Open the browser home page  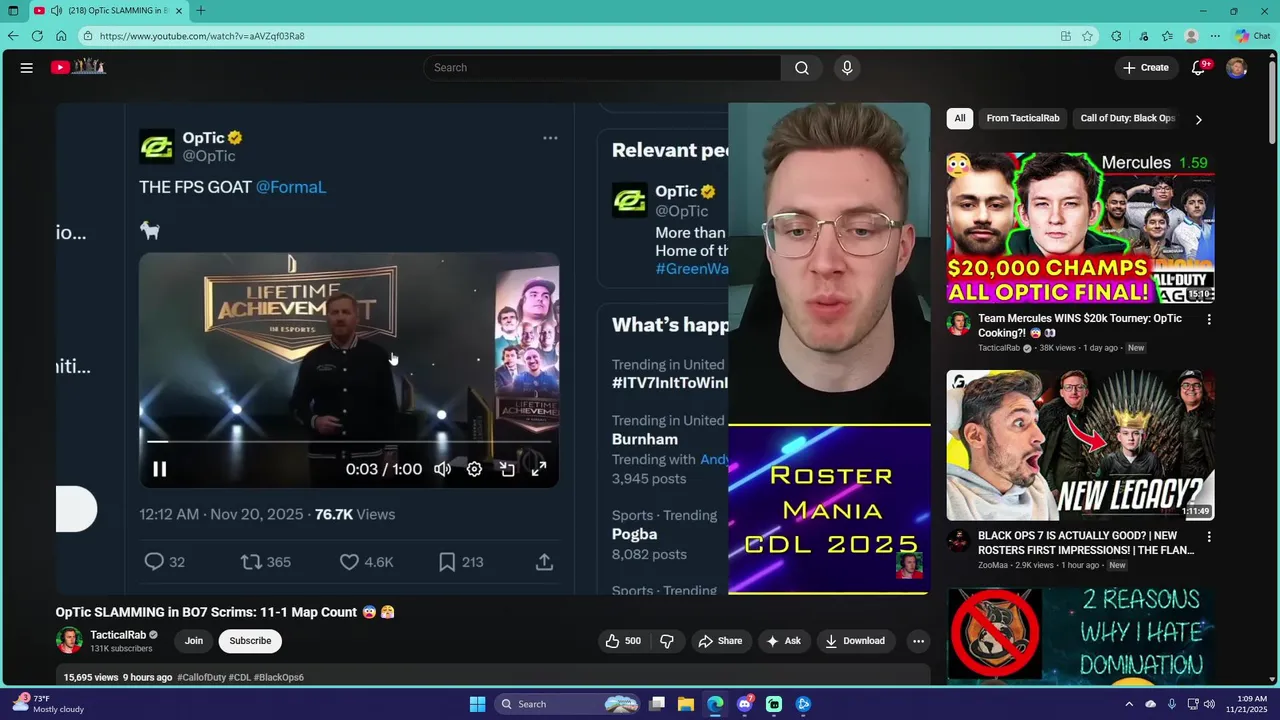pos(61,36)
